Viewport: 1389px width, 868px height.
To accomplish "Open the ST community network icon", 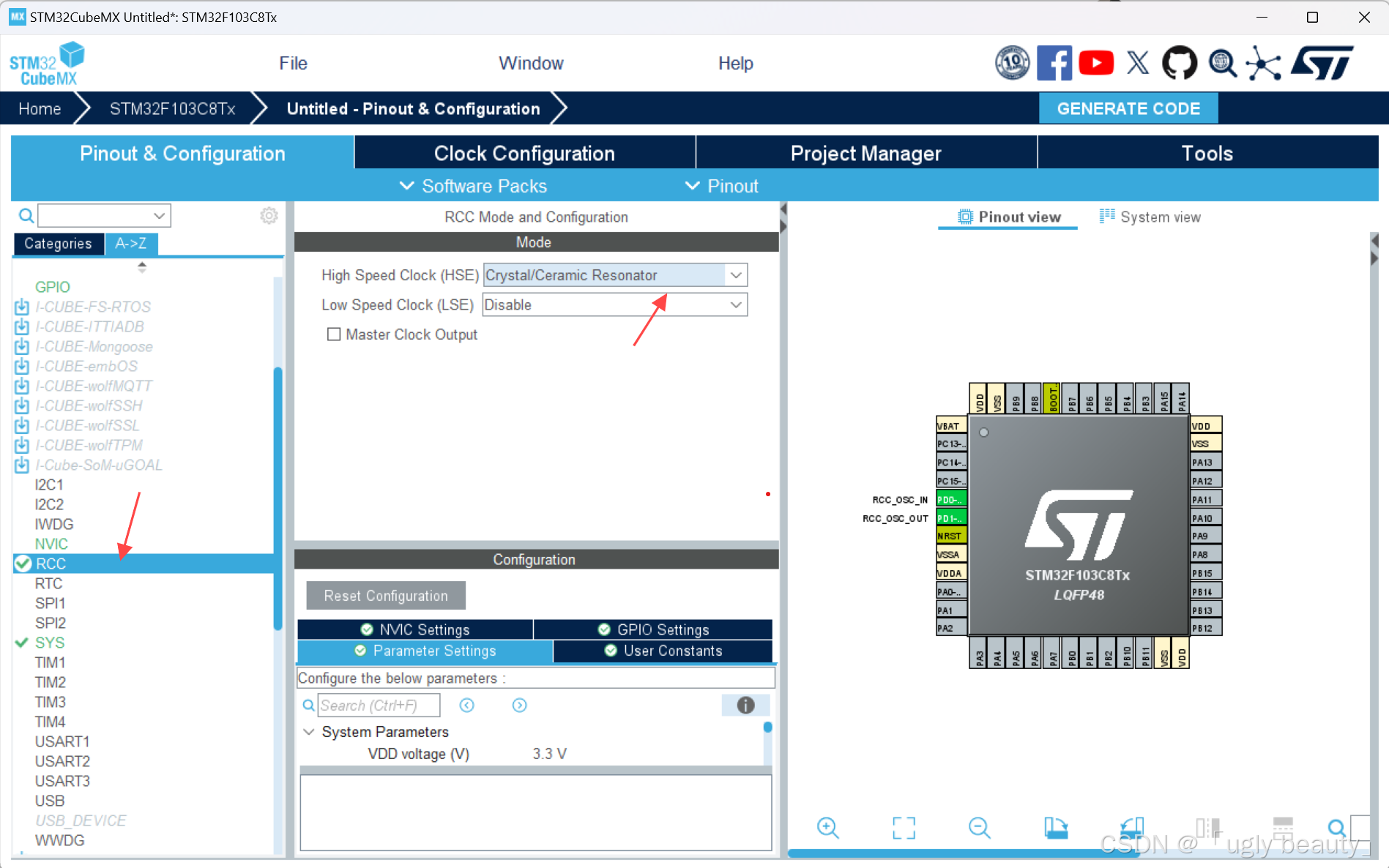I will [1264, 63].
